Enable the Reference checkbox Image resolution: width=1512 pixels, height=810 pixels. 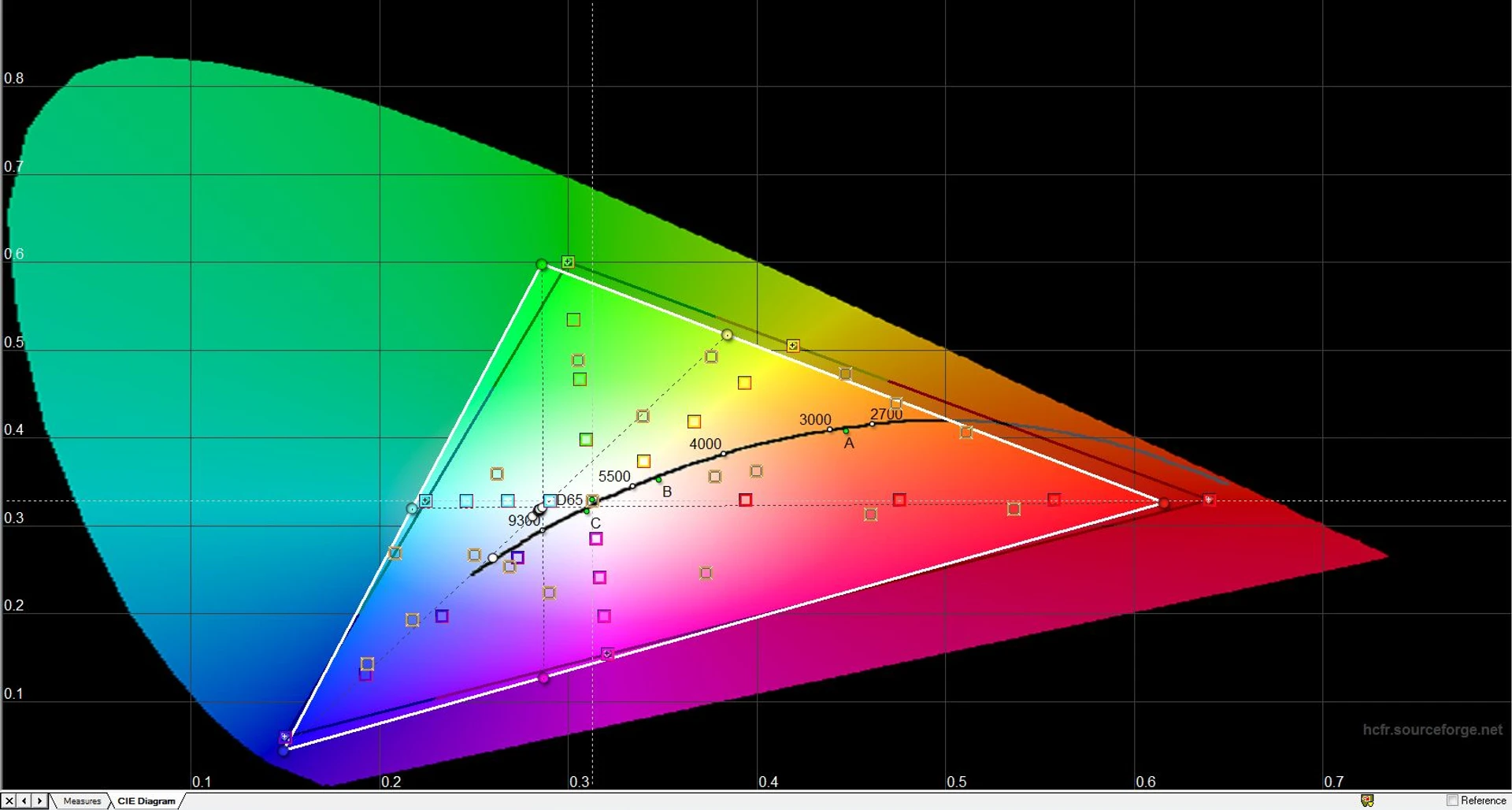(x=1452, y=801)
